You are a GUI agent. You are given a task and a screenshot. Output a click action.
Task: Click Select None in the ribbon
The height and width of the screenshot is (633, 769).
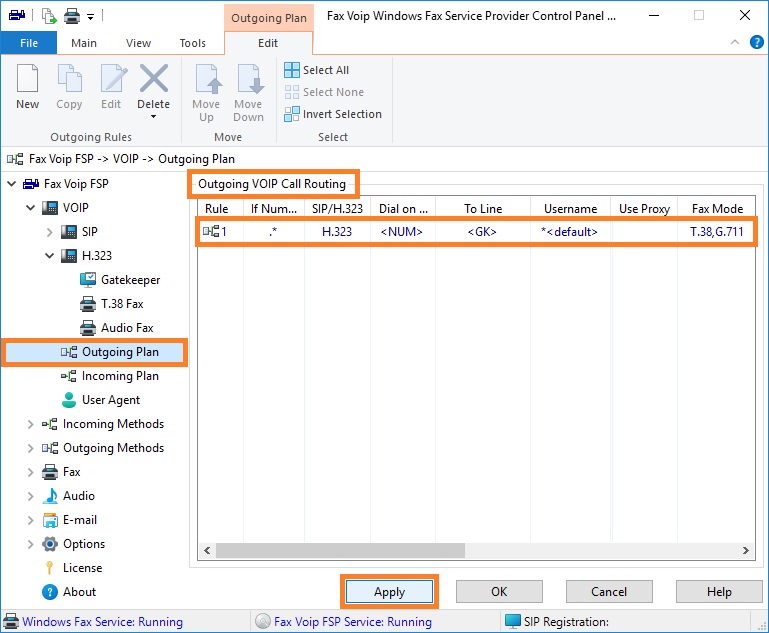click(x=324, y=92)
